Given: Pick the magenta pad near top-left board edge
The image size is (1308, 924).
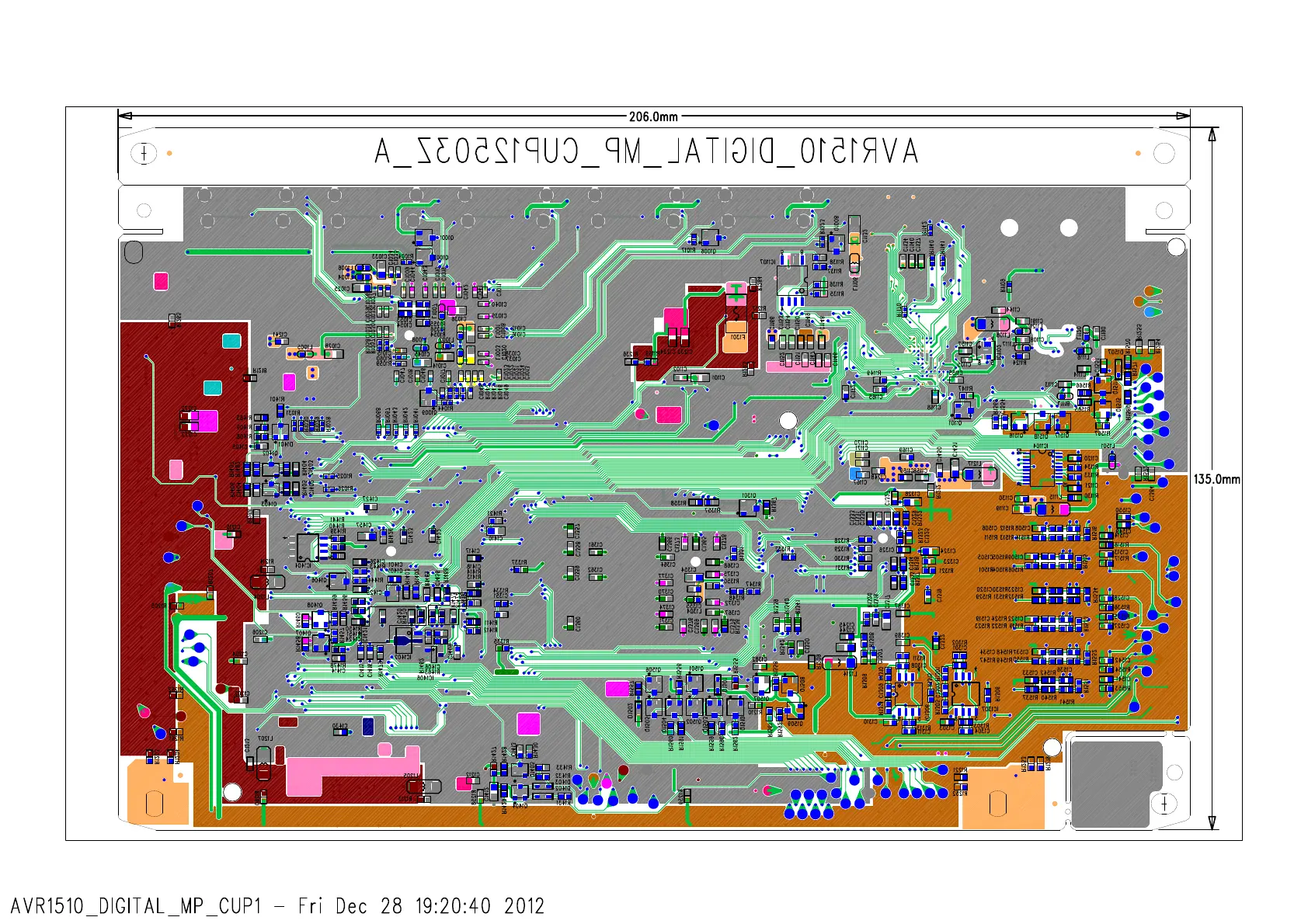Looking at the screenshot, I should coord(161,280).
